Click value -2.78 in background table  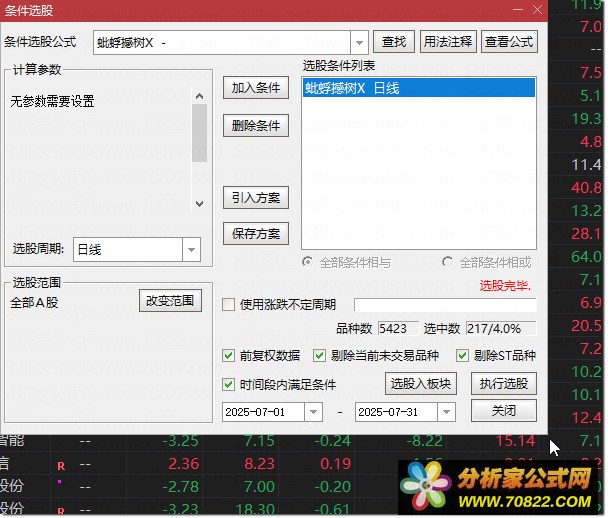coord(180,487)
